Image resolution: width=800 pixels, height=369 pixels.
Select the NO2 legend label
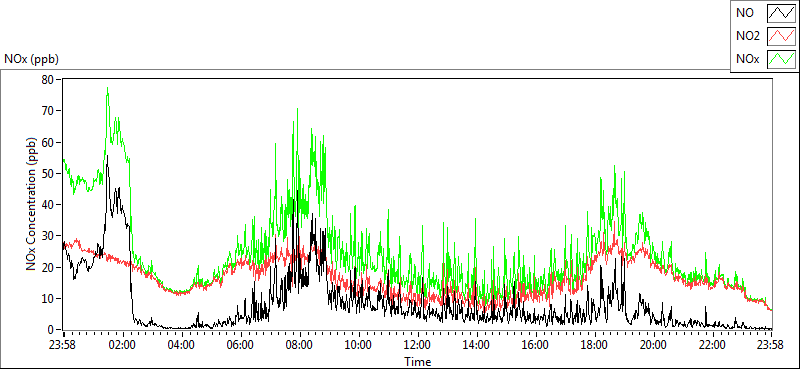click(748, 36)
